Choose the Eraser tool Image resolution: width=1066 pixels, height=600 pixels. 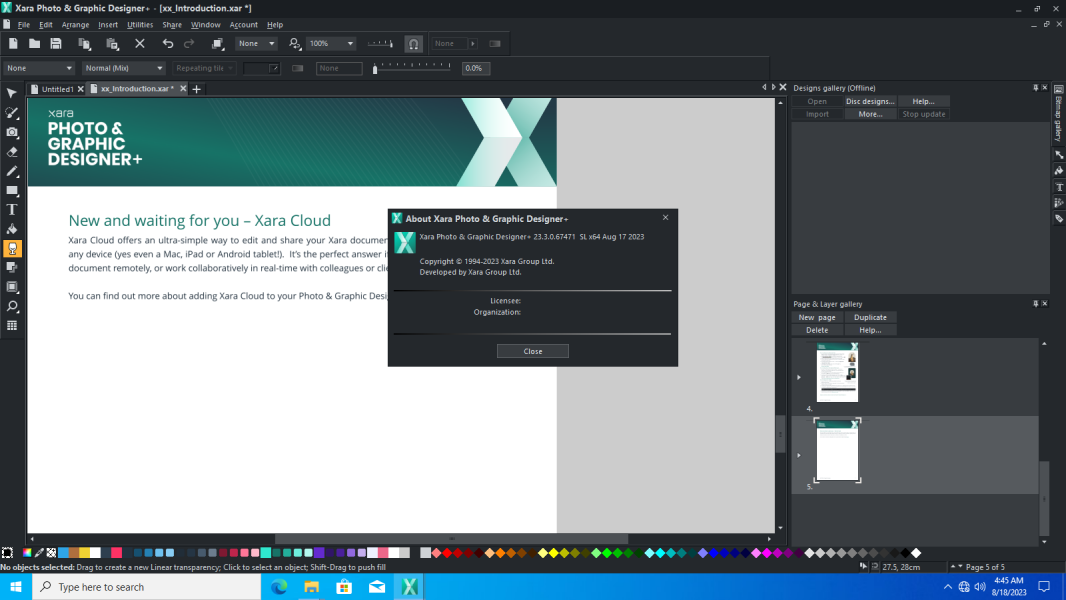[12, 152]
